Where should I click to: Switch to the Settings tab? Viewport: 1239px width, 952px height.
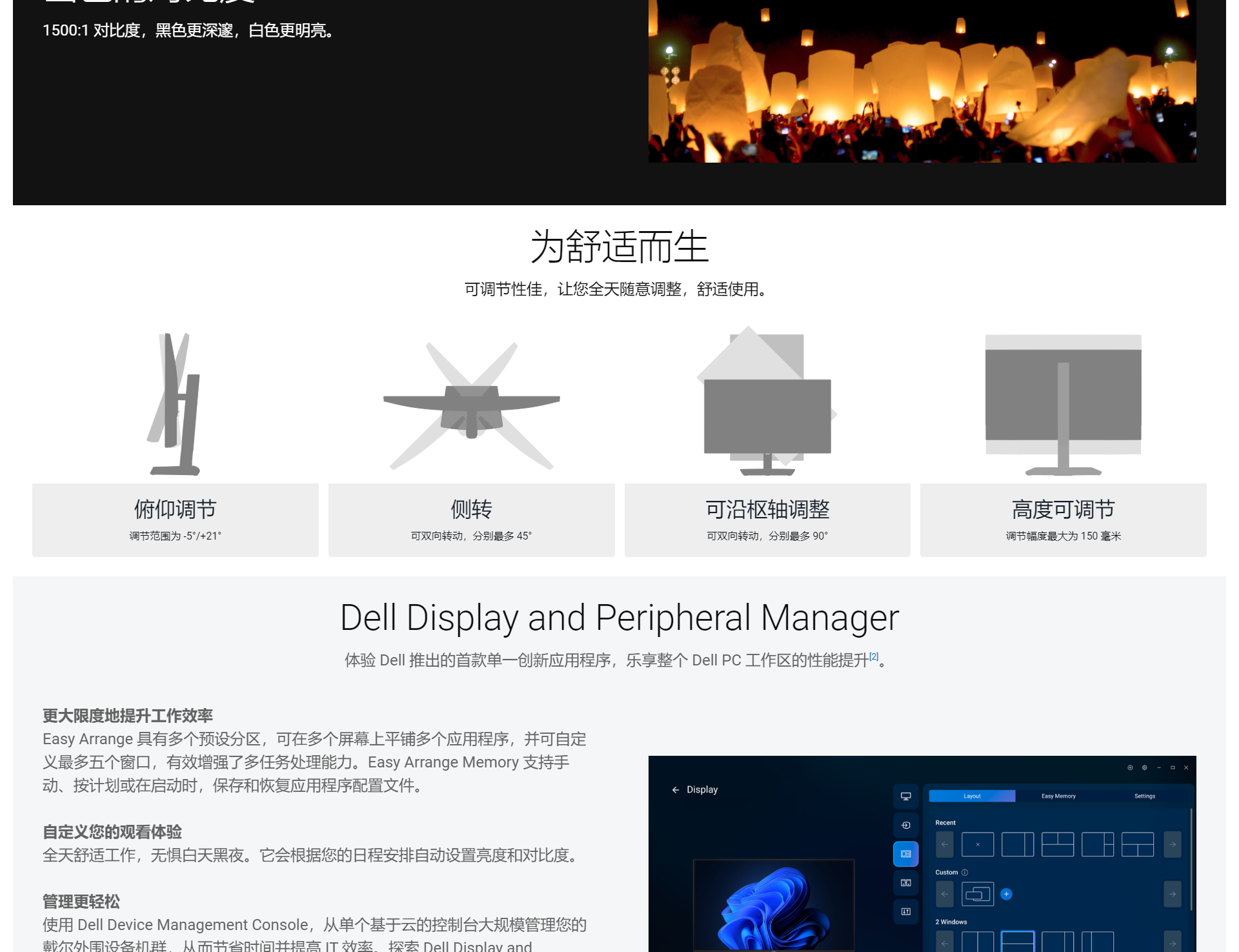coord(1144,796)
